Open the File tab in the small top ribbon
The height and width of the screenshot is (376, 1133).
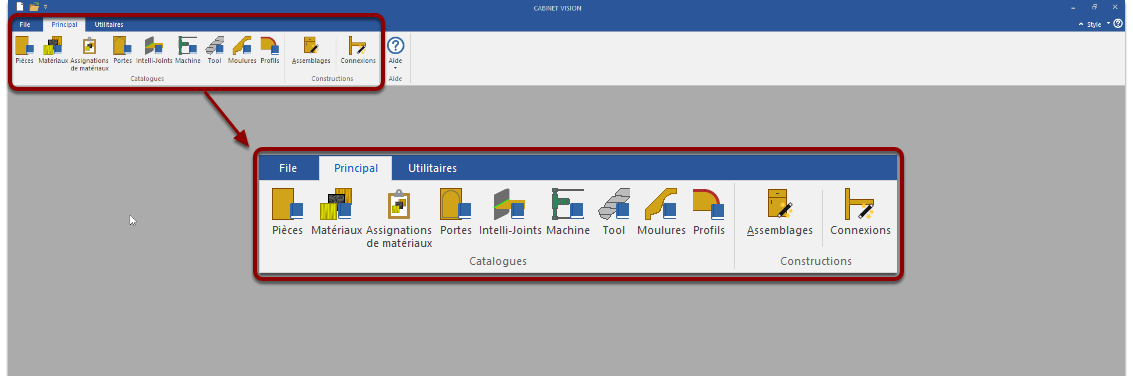click(25, 25)
